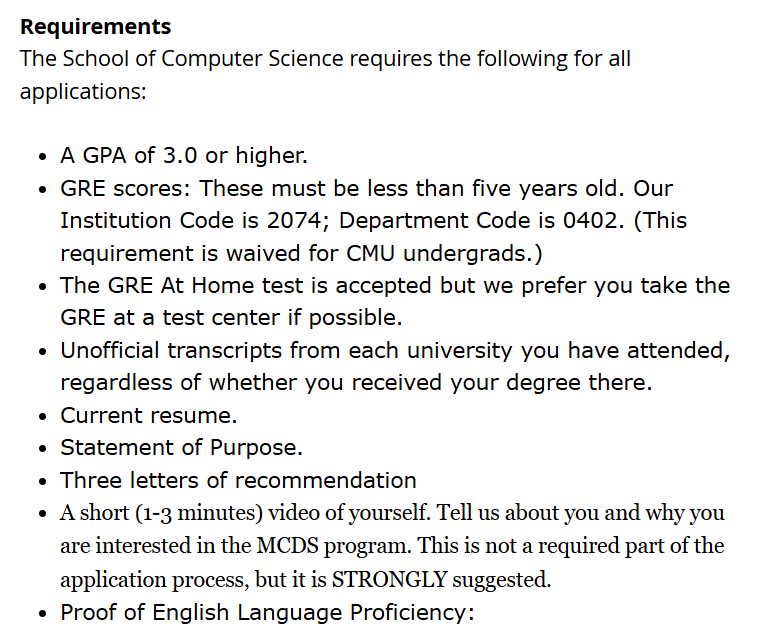Click the "Proof of English Language Proficiency" item
The width and height of the screenshot is (766, 641).
pyautogui.click(x=267, y=613)
